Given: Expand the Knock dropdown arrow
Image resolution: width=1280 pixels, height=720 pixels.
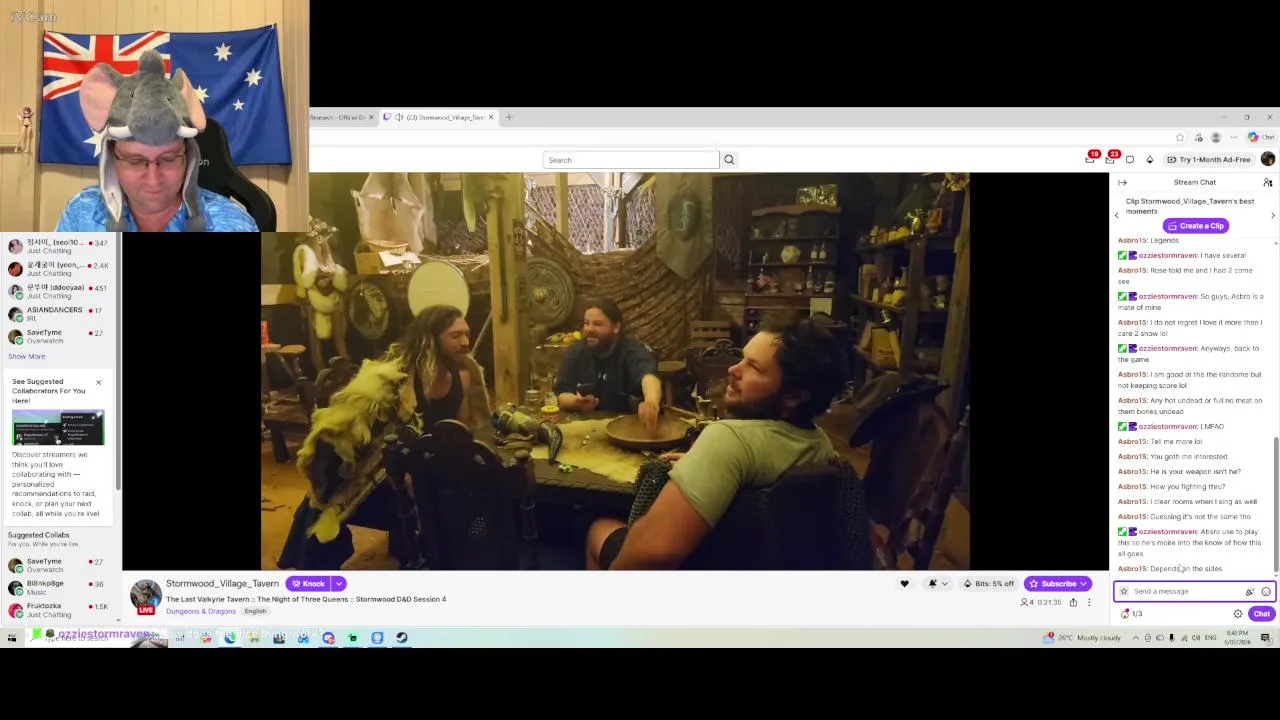Looking at the screenshot, I should [339, 584].
